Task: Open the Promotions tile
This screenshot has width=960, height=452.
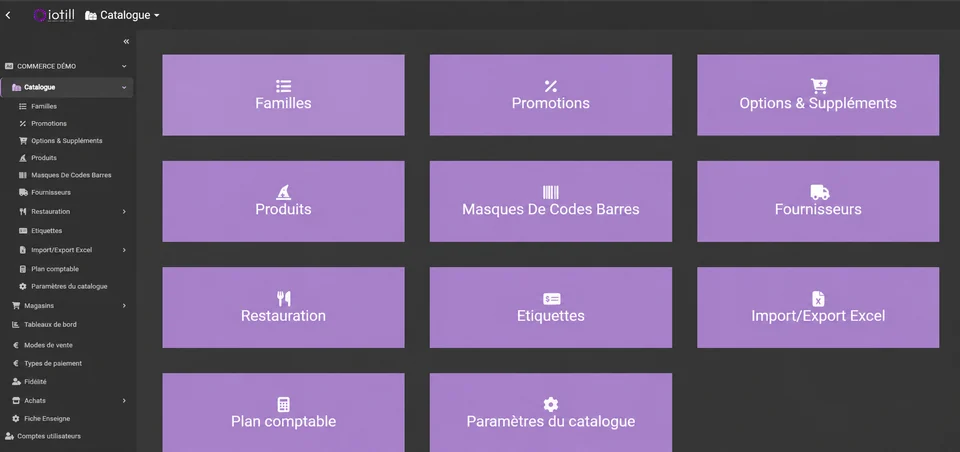Action: [550, 95]
